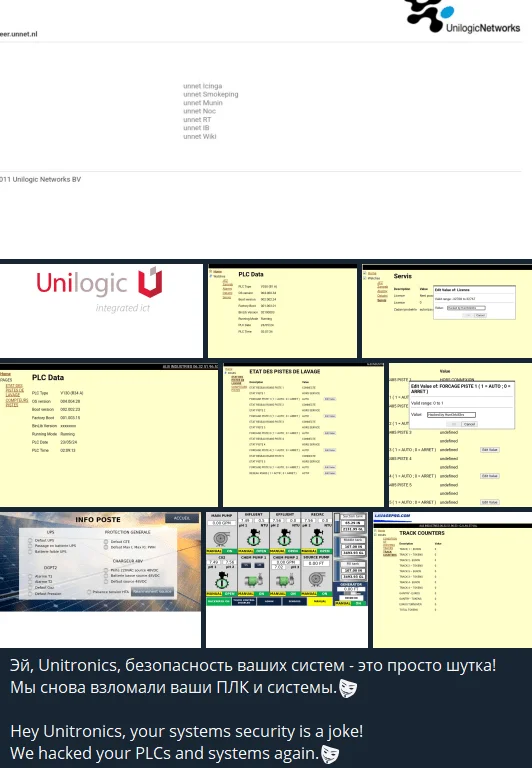Toggle Defaut Gaz indicator

coord(30,587)
